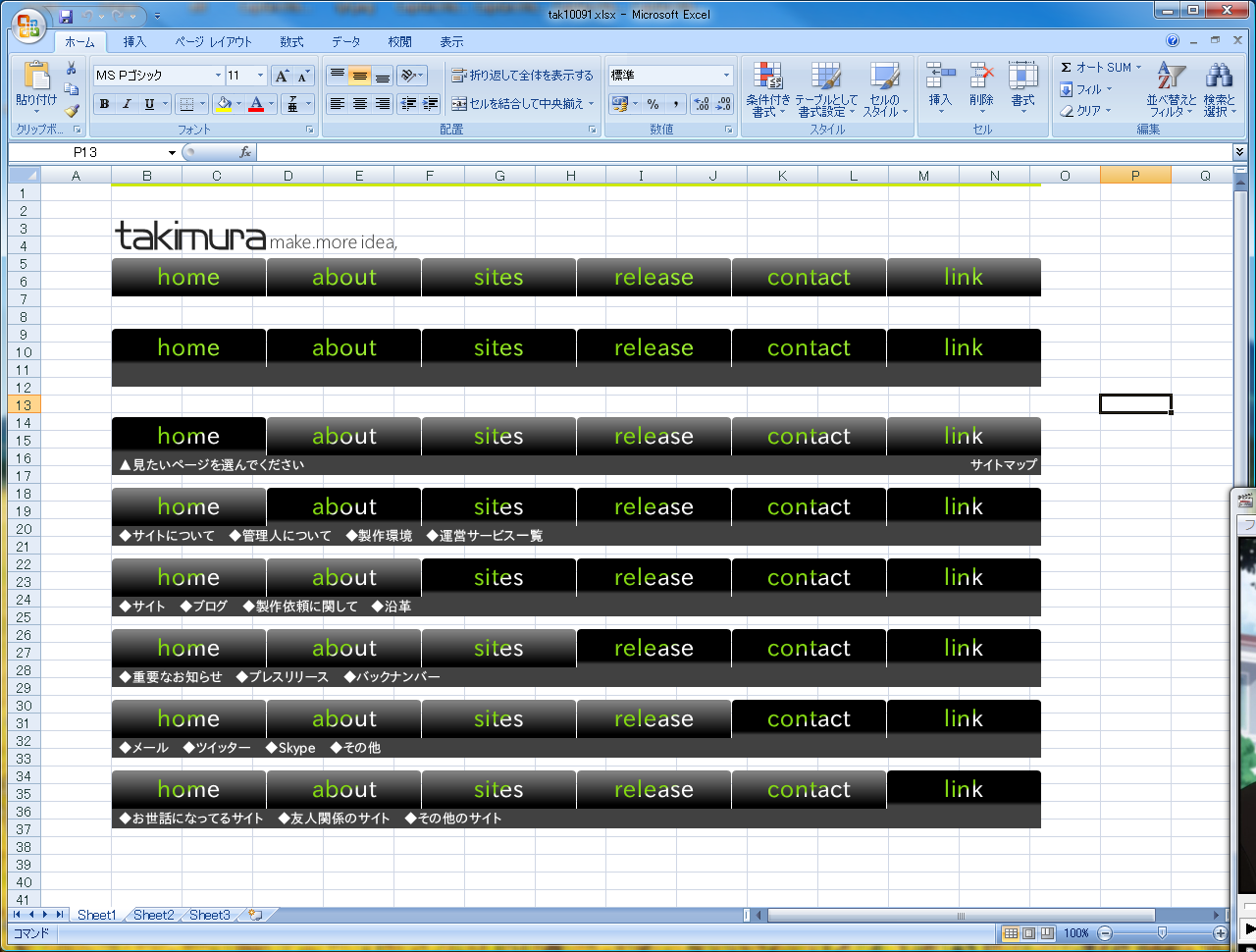
Task: Expand the Name Box dropdown arrow
Action: click(172, 152)
